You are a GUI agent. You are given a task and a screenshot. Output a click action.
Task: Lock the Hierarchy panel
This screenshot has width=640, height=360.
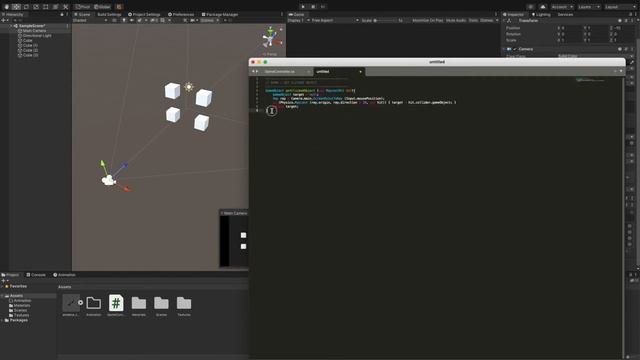click(x=62, y=14)
